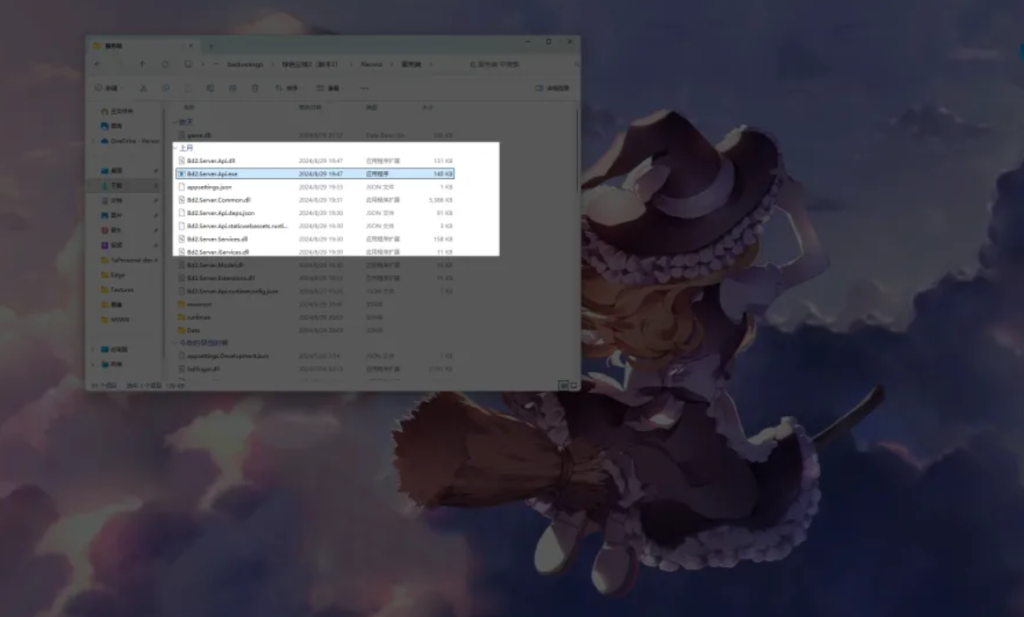Collapse the 今天 (Today) group

(176, 122)
